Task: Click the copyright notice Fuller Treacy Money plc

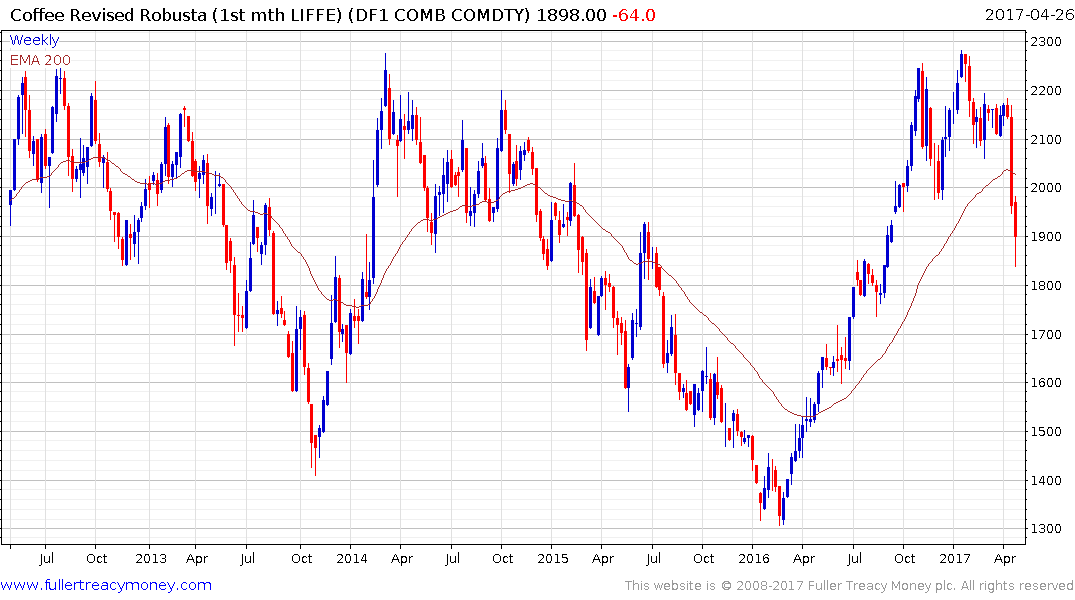Action: 849,586
